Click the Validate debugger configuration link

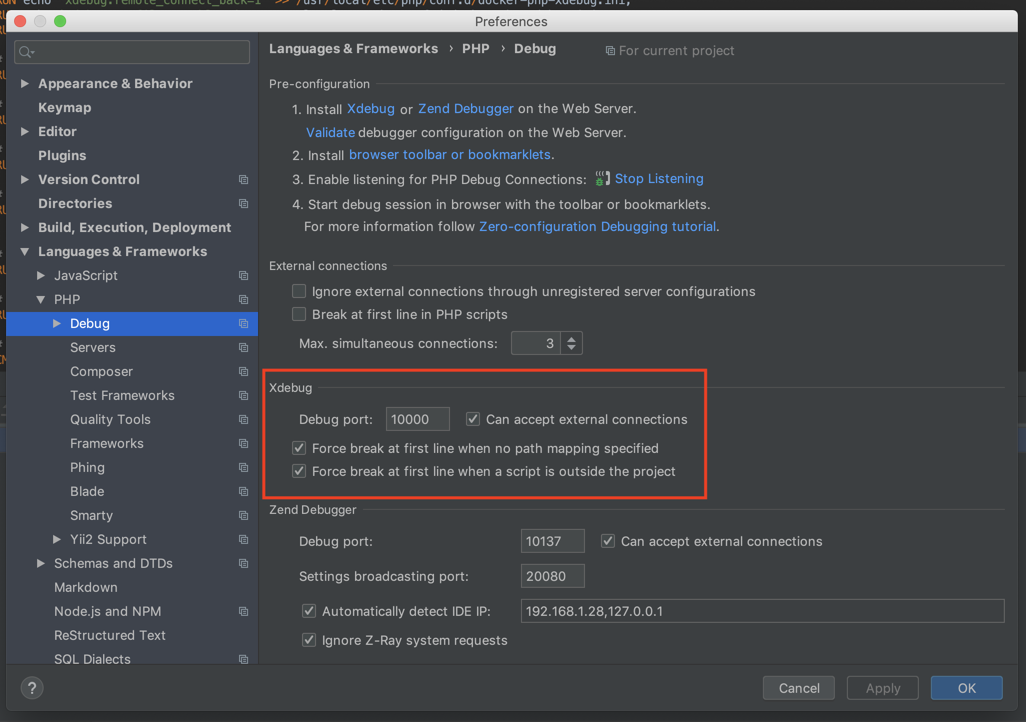point(330,132)
